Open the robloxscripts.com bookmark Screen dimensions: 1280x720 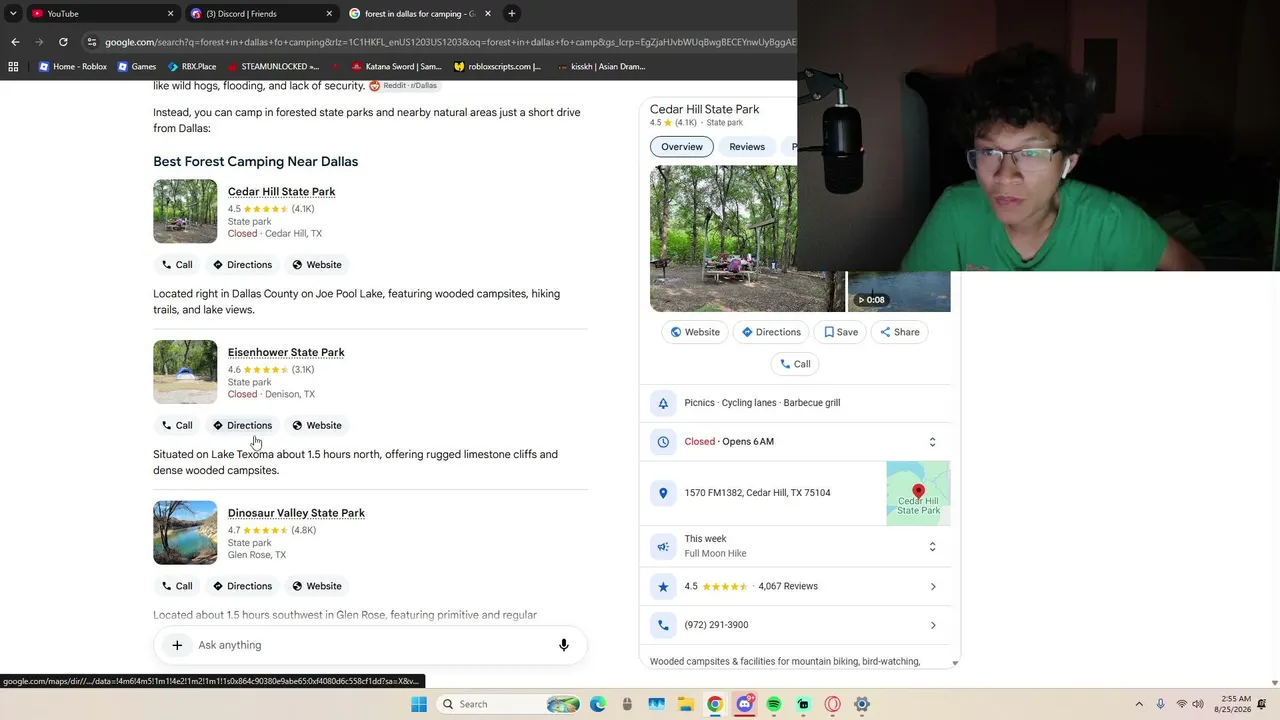(x=497, y=67)
